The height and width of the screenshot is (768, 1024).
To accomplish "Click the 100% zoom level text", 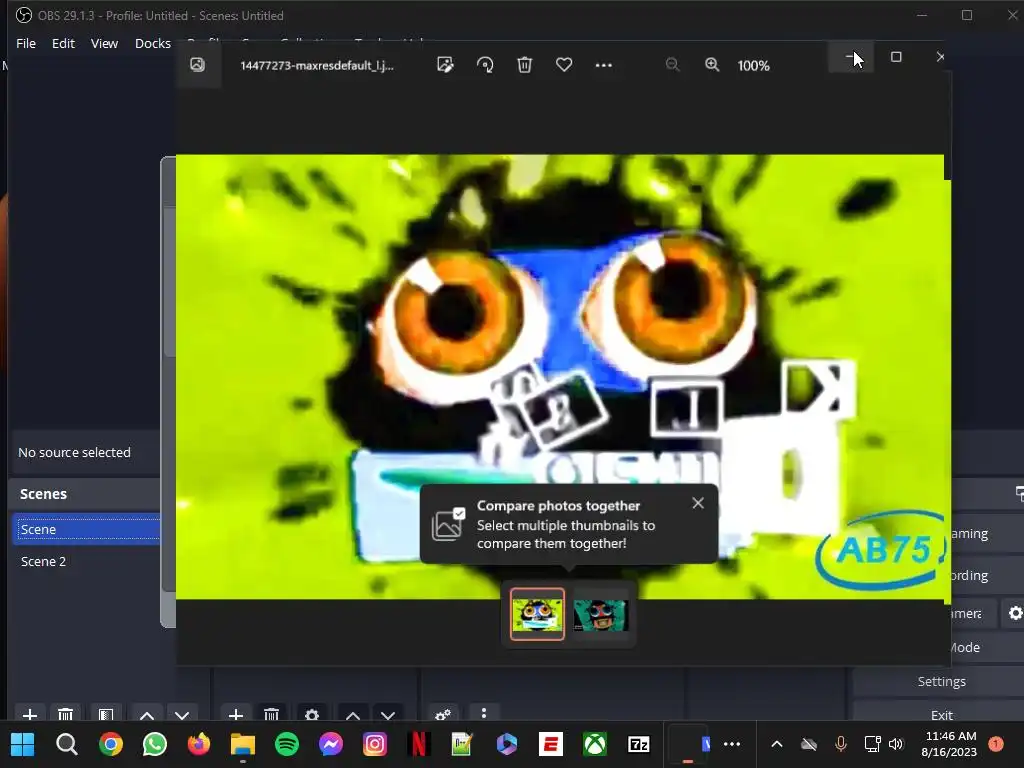I will [754, 65].
